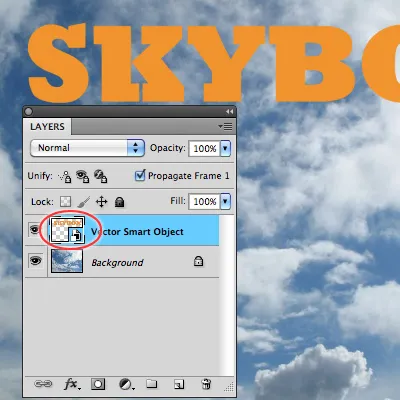The image size is (400, 400).
Task: Toggle Lock transparent pixels
Action: click(x=65, y=201)
